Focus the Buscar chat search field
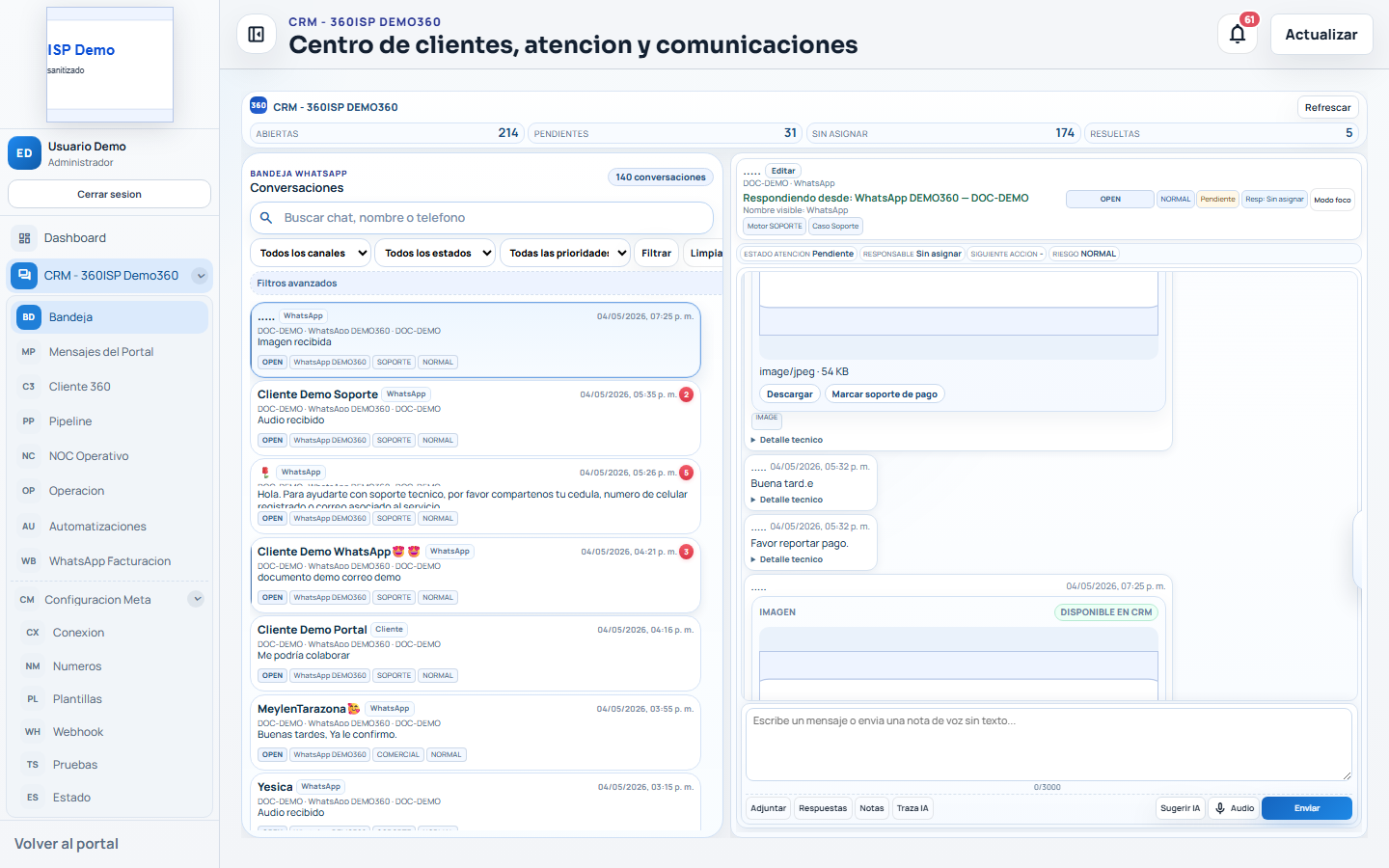Screen dimensions: 1389x868 coord(481,218)
